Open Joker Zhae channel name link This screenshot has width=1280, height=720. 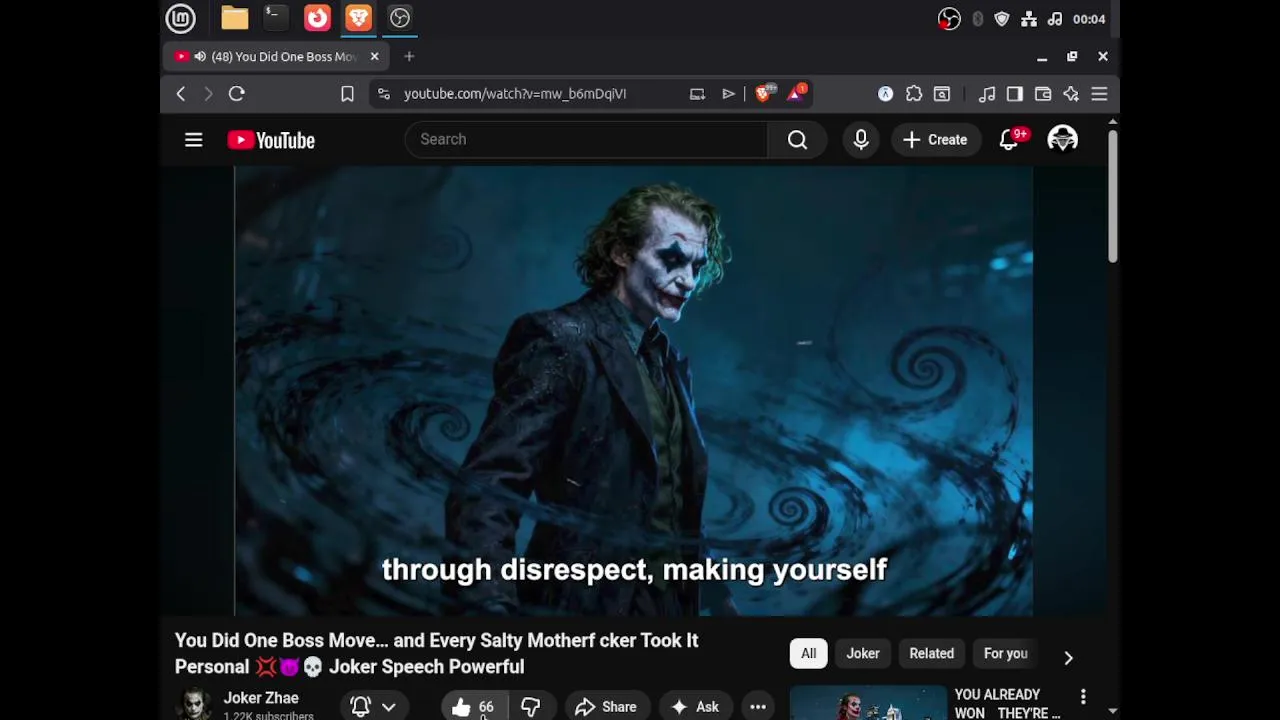pyautogui.click(x=261, y=698)
